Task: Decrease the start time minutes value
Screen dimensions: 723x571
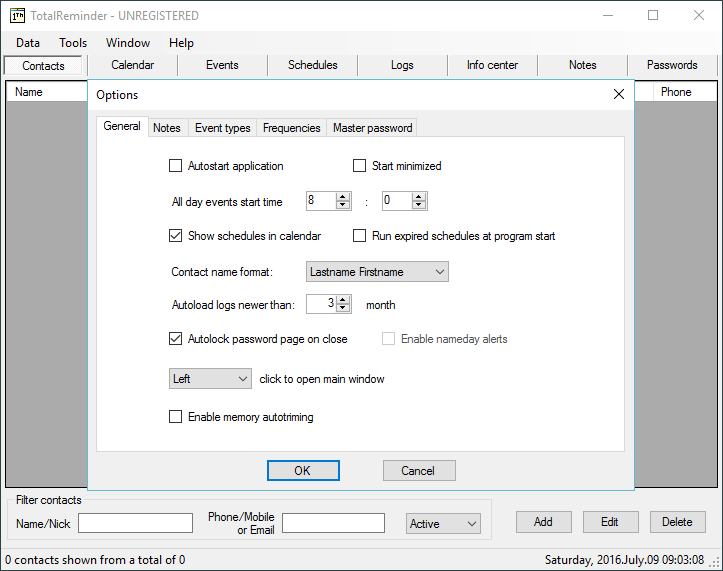Action: (419, 205)
